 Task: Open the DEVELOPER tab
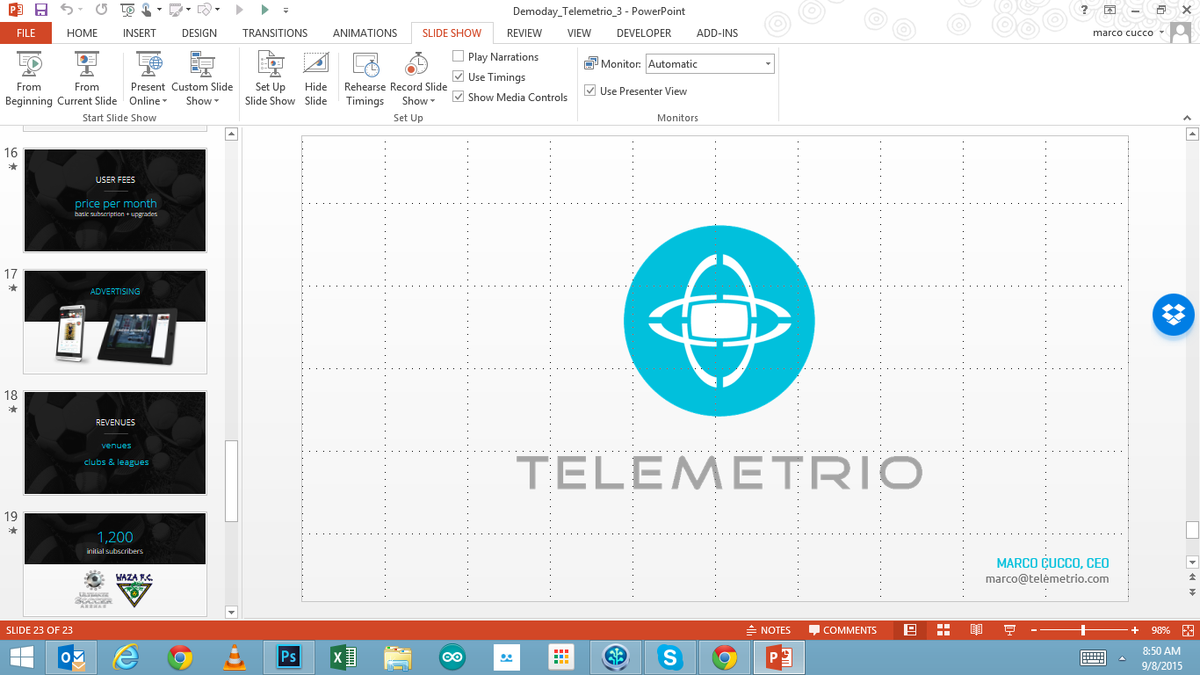click(x=644, y=33)
